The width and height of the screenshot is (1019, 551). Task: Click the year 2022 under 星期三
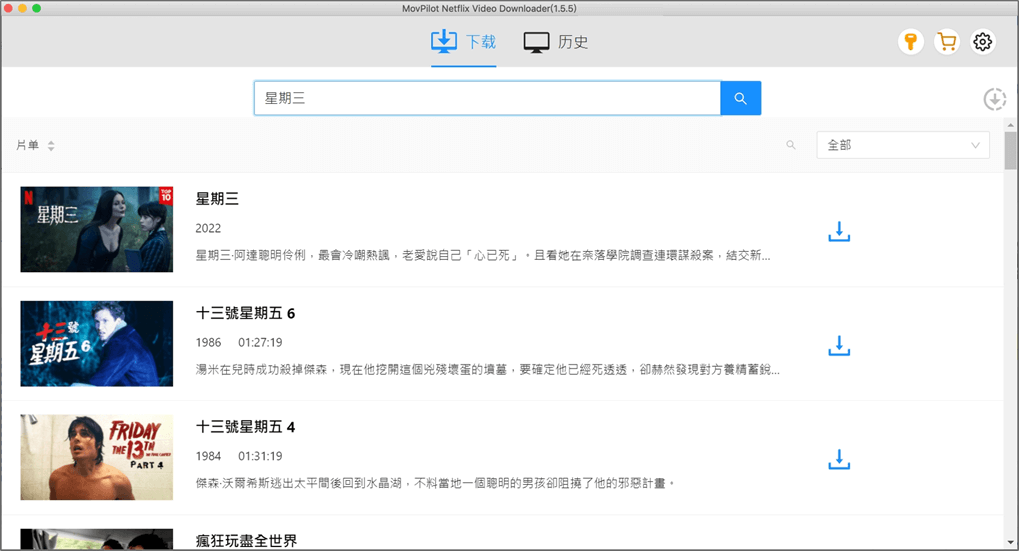coord(208,228)
